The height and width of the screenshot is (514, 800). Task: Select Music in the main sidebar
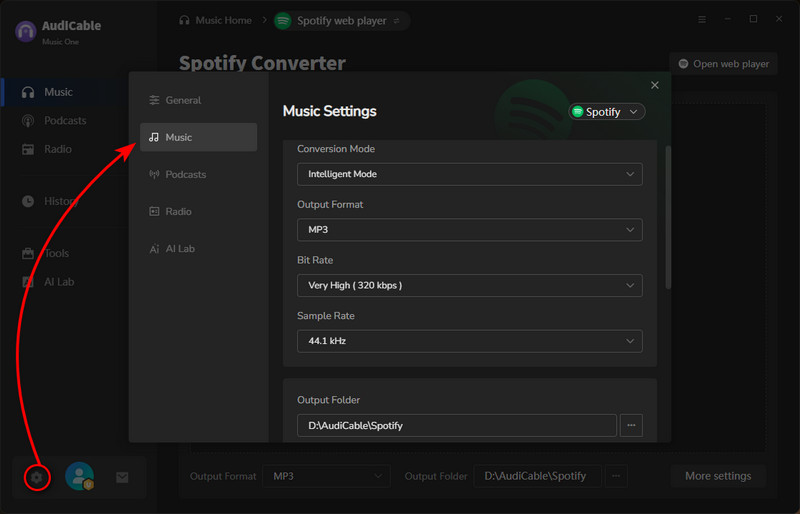pyautogui.click(x=65, y=92)
